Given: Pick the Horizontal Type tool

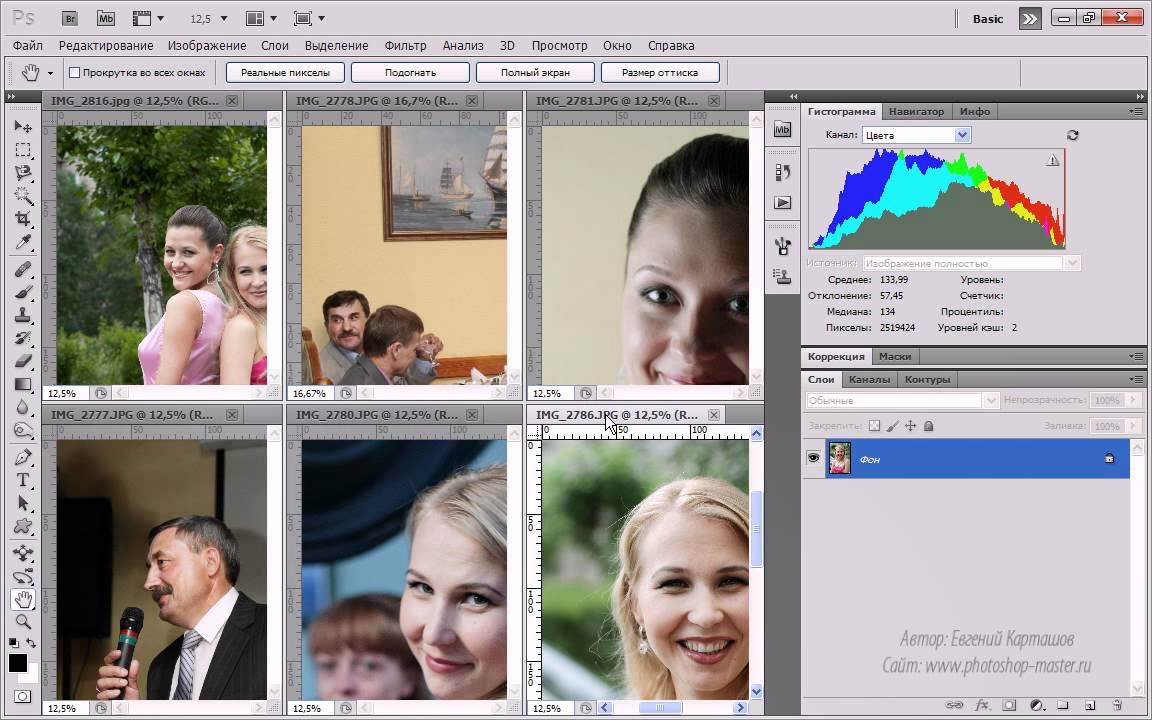Looking at the screenshot, I should (x=22, y=480).
